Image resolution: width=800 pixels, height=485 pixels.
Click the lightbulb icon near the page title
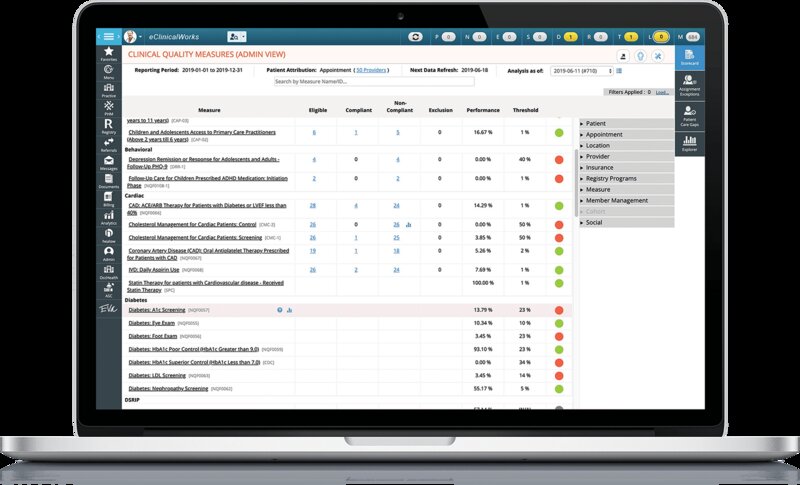tap(640, 56)
